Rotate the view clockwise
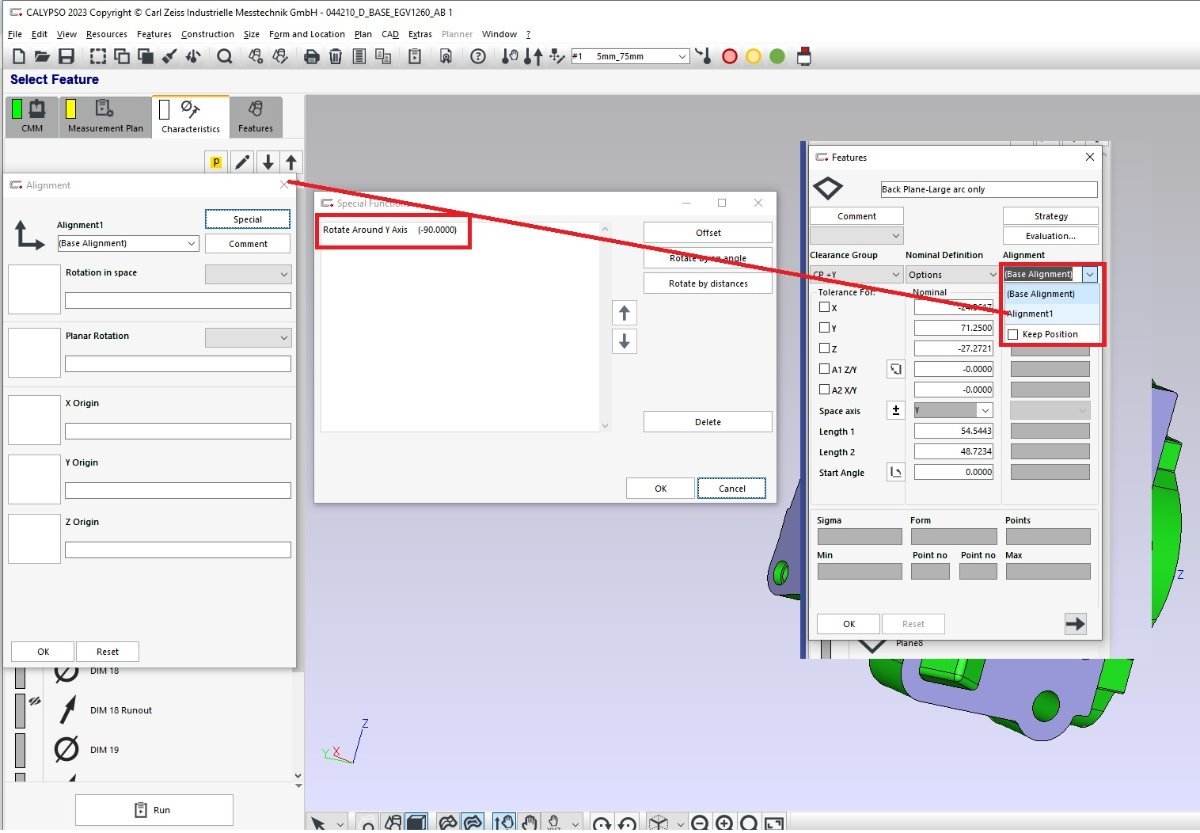This screenshot has width=1200, height=833. [x=602, y=824]
